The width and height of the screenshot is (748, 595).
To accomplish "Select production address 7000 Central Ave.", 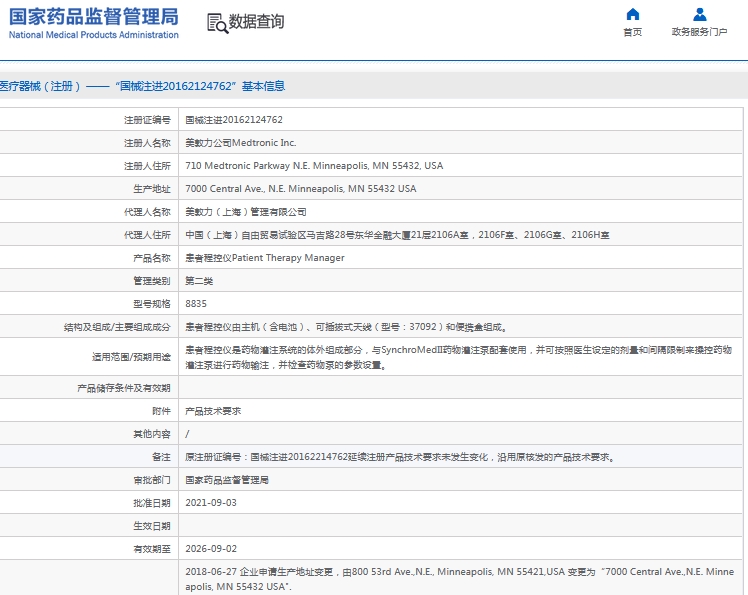I will (x=301, y=188).
